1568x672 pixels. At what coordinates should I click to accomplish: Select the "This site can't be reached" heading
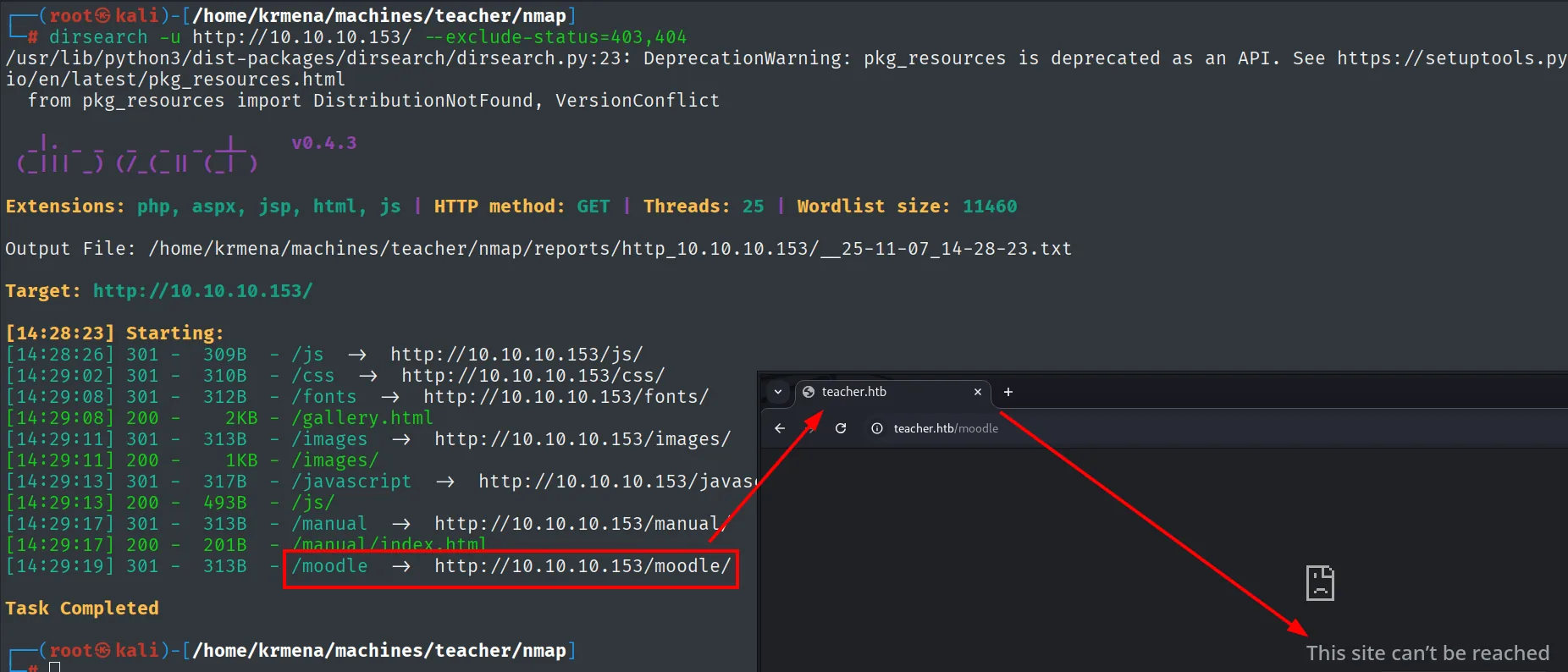coord(1427,653)
